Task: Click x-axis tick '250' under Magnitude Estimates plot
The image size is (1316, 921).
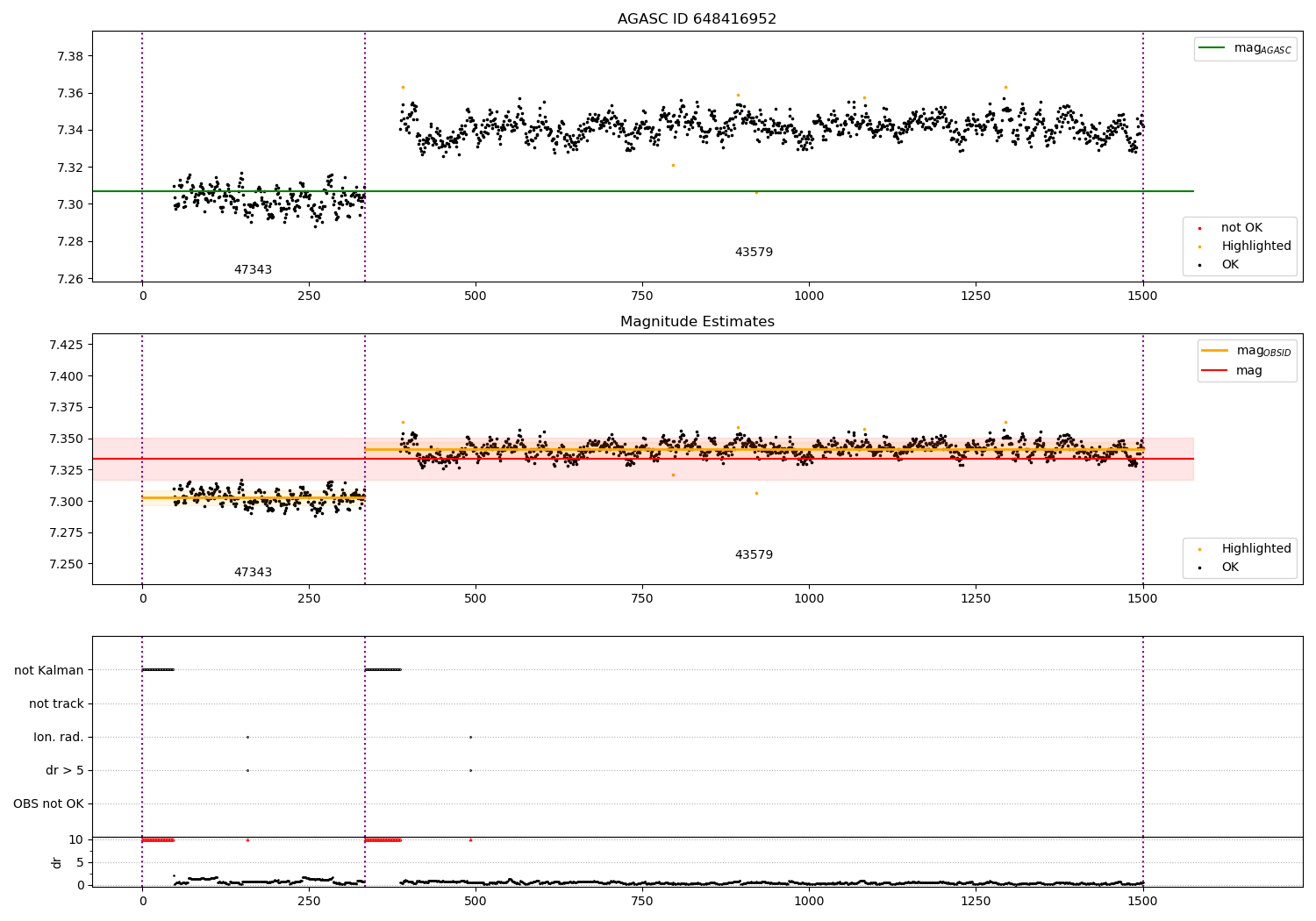Action: tap(309, 599)
